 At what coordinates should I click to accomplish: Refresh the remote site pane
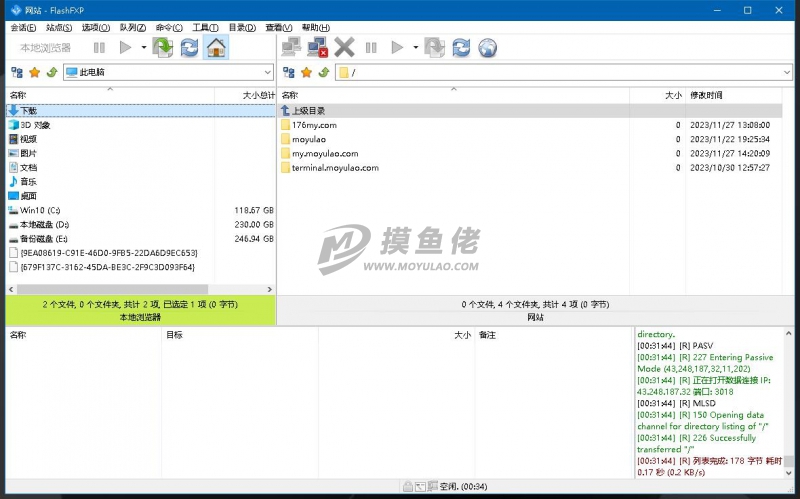pyautogui.click(x=461, y=48)
